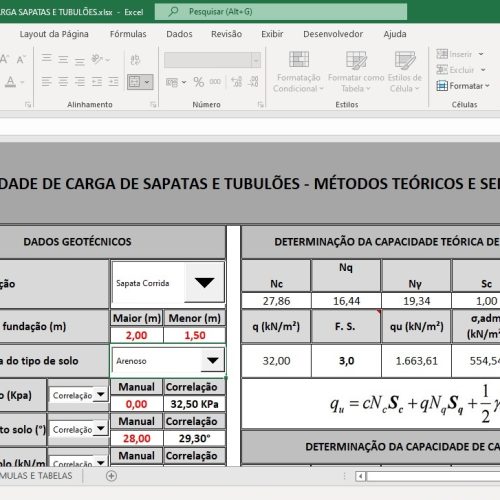Click the Decrease Font Size icon
This screenshot has width=500, height=500.
[21, 59]
